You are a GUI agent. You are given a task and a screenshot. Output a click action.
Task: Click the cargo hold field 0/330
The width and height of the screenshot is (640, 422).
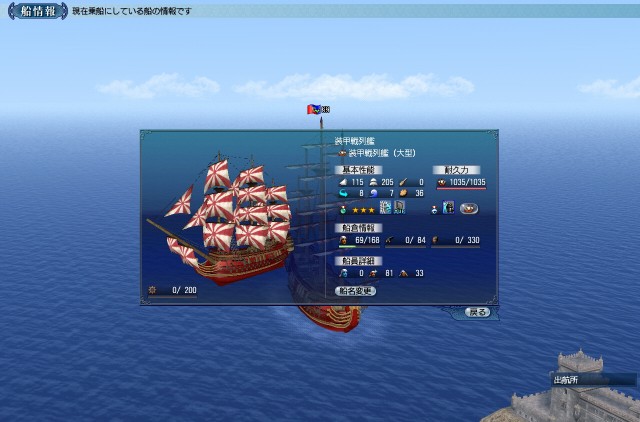coord(456,241)
